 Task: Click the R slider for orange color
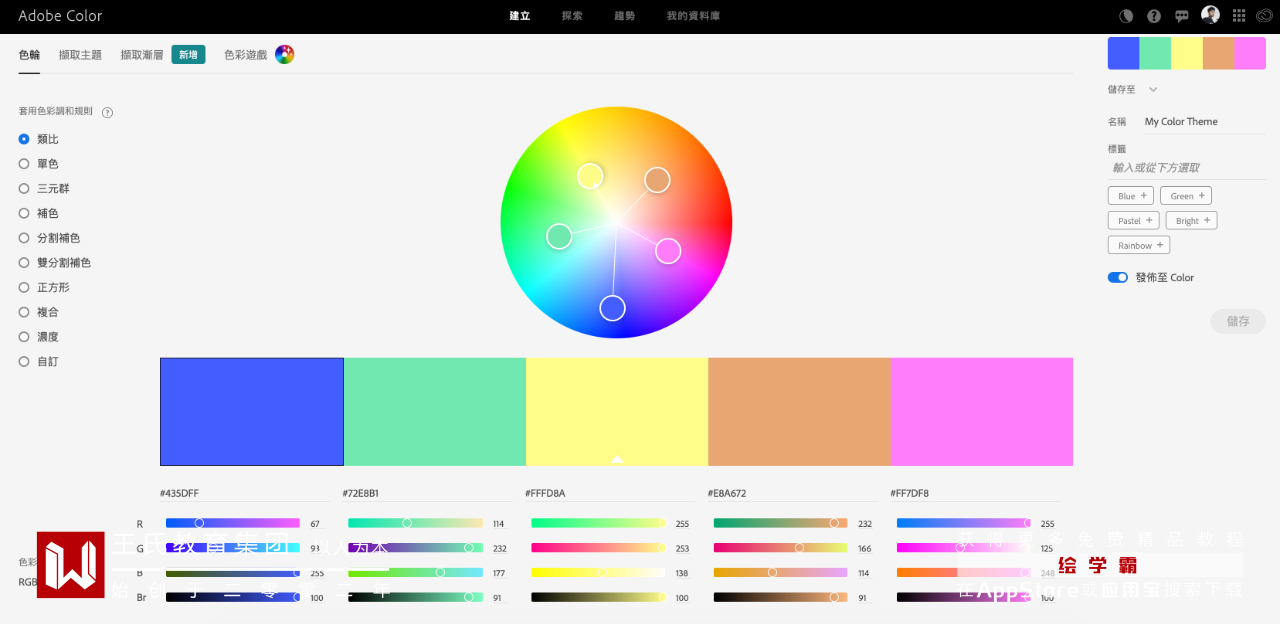[780, 523]
